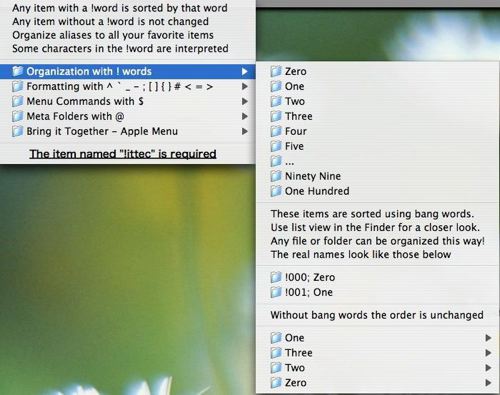Select the Three folder in the sorted list

378,116
